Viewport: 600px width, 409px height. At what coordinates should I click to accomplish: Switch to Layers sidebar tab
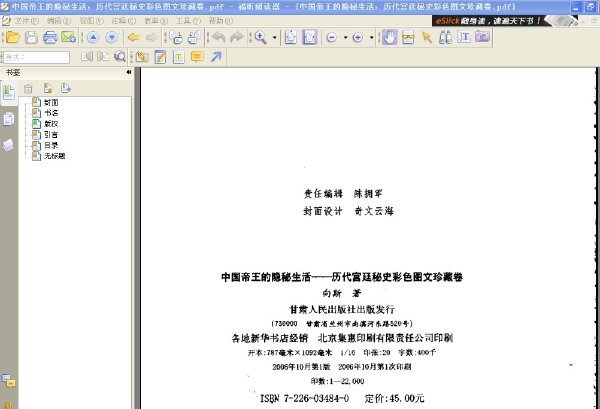[x=8, y=145]
